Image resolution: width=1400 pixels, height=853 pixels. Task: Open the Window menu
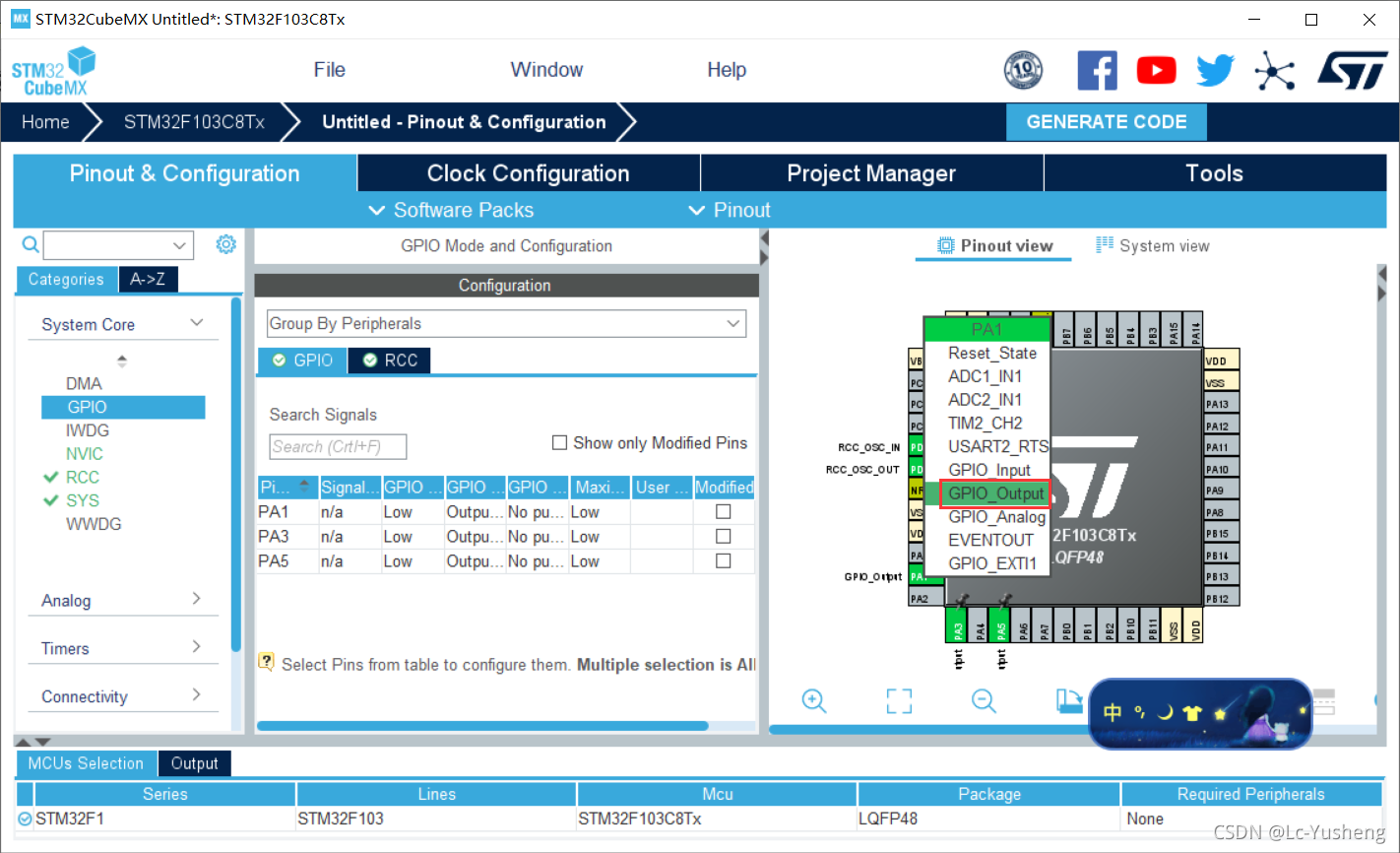[x=546, y=70]
